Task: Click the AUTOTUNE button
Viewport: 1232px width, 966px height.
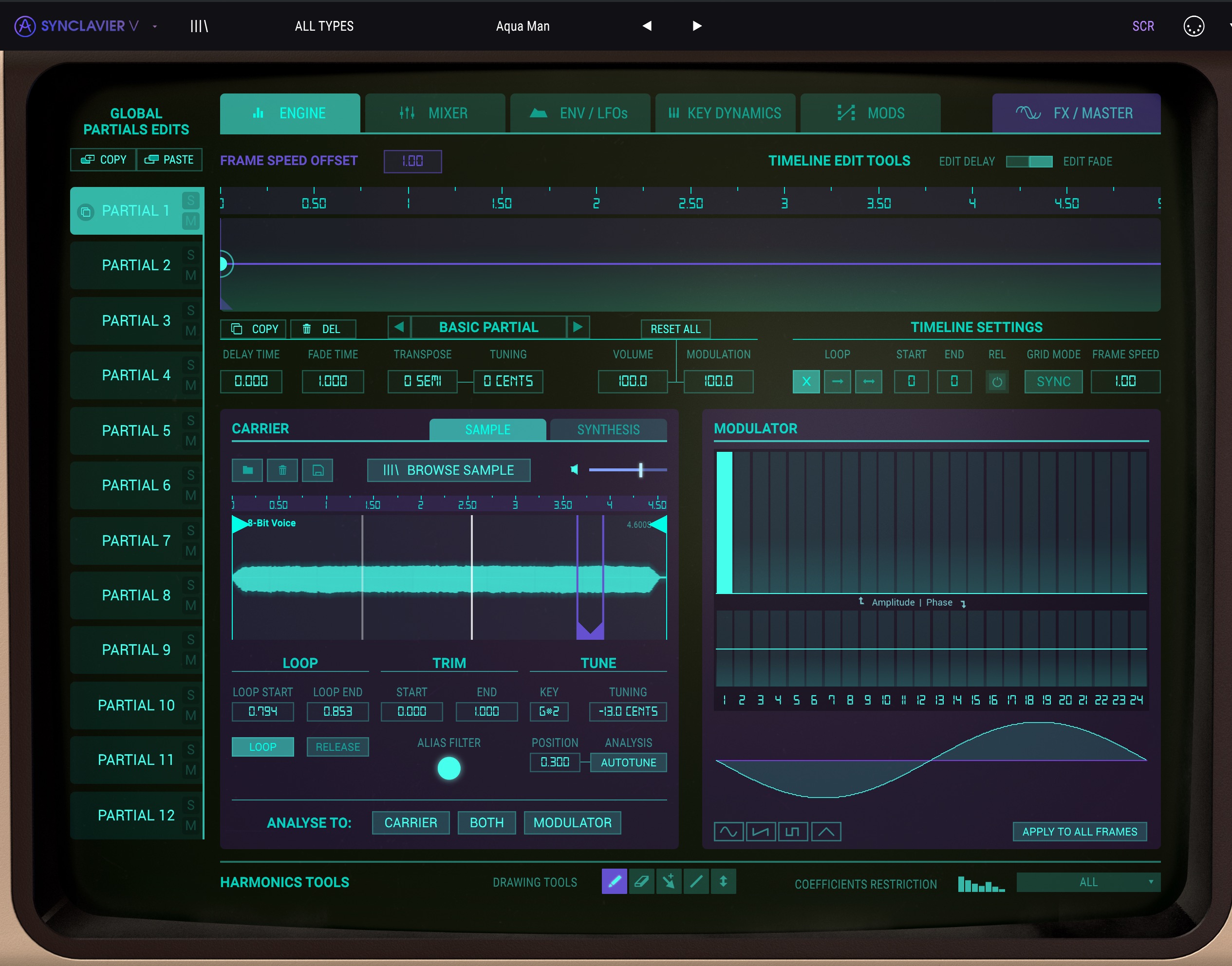Action: [628, 762]
